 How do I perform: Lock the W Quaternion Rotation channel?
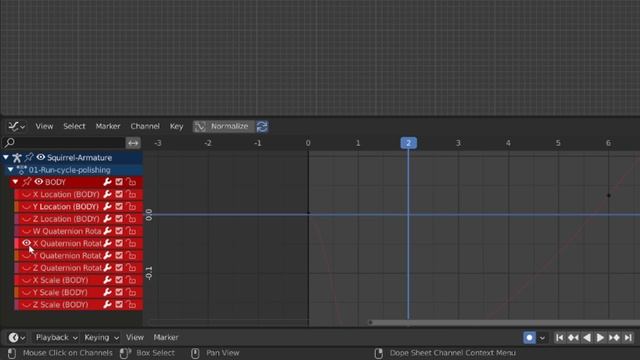click(x=131, y=231)
